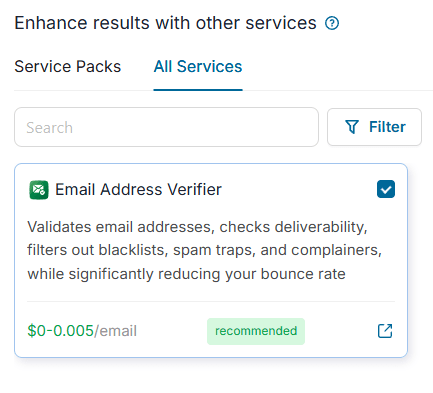Click the Enhance results with other services heading
This screenshot has height=393, width=433.
pyautogui.click(x=165, y=23)
